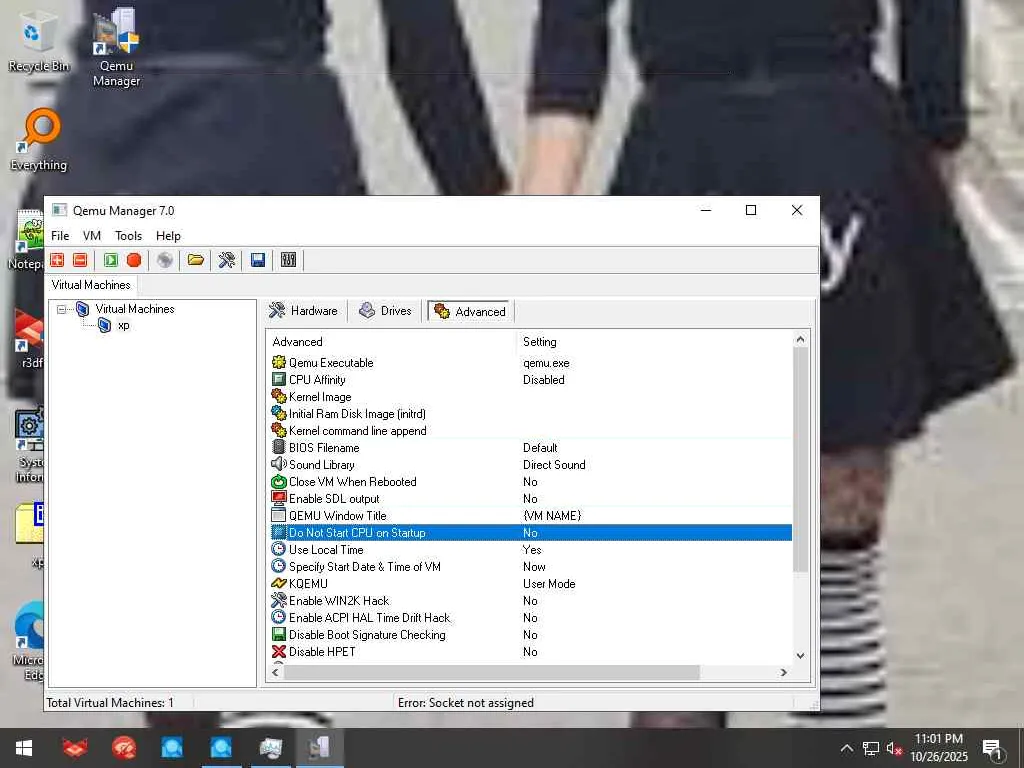Click the Error: Socket not assigned status text
The width and height of the screenshot is (1024, 768).
pos(466,703)
